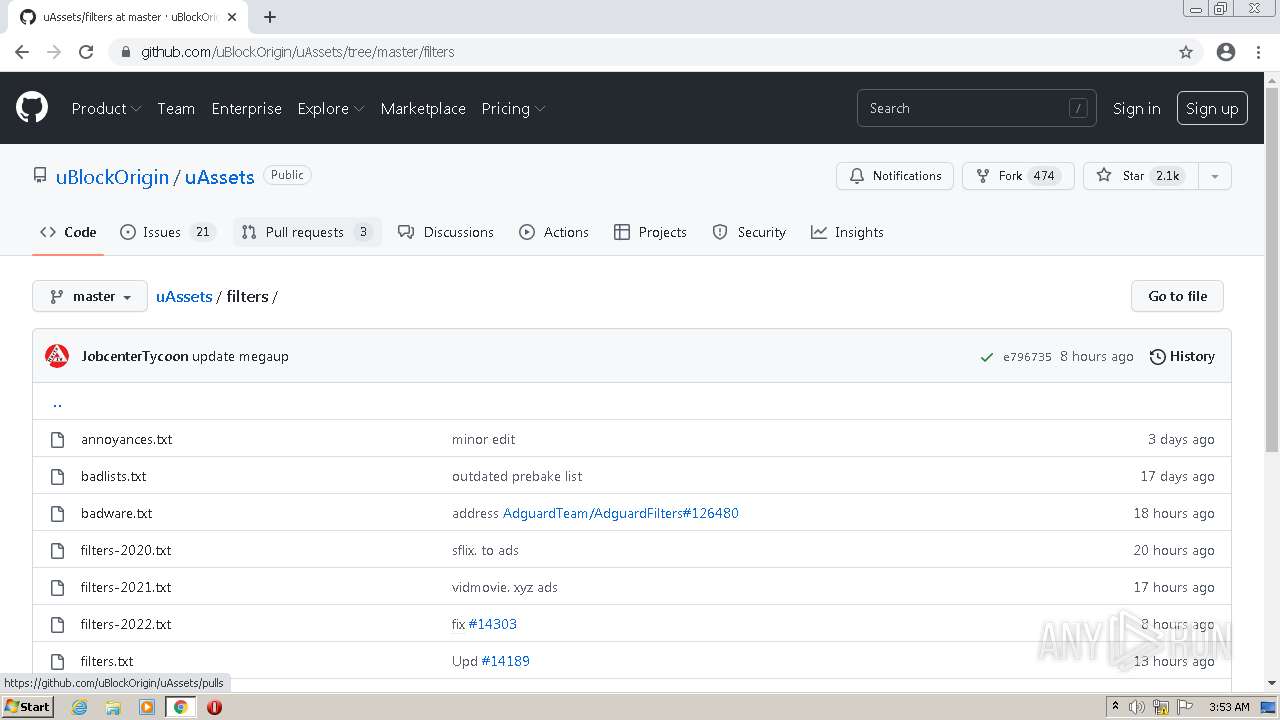Switch to the Issues tab
This screenshot has height=720, width=1280.
(x=167, y=232)
